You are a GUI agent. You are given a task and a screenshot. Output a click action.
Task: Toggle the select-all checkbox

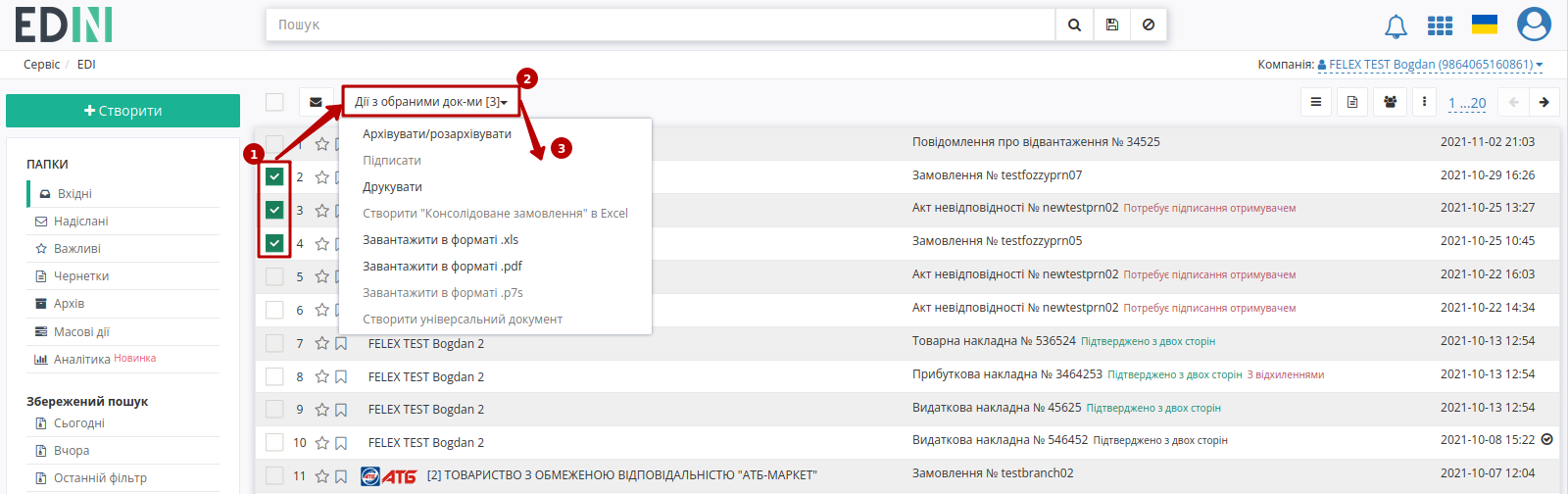[274, 102]
